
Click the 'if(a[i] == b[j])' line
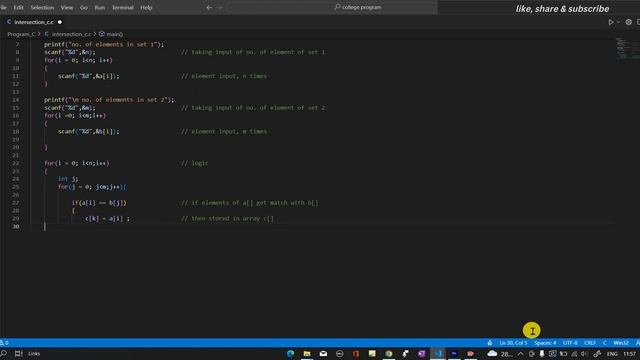click(x=99, y=203)
